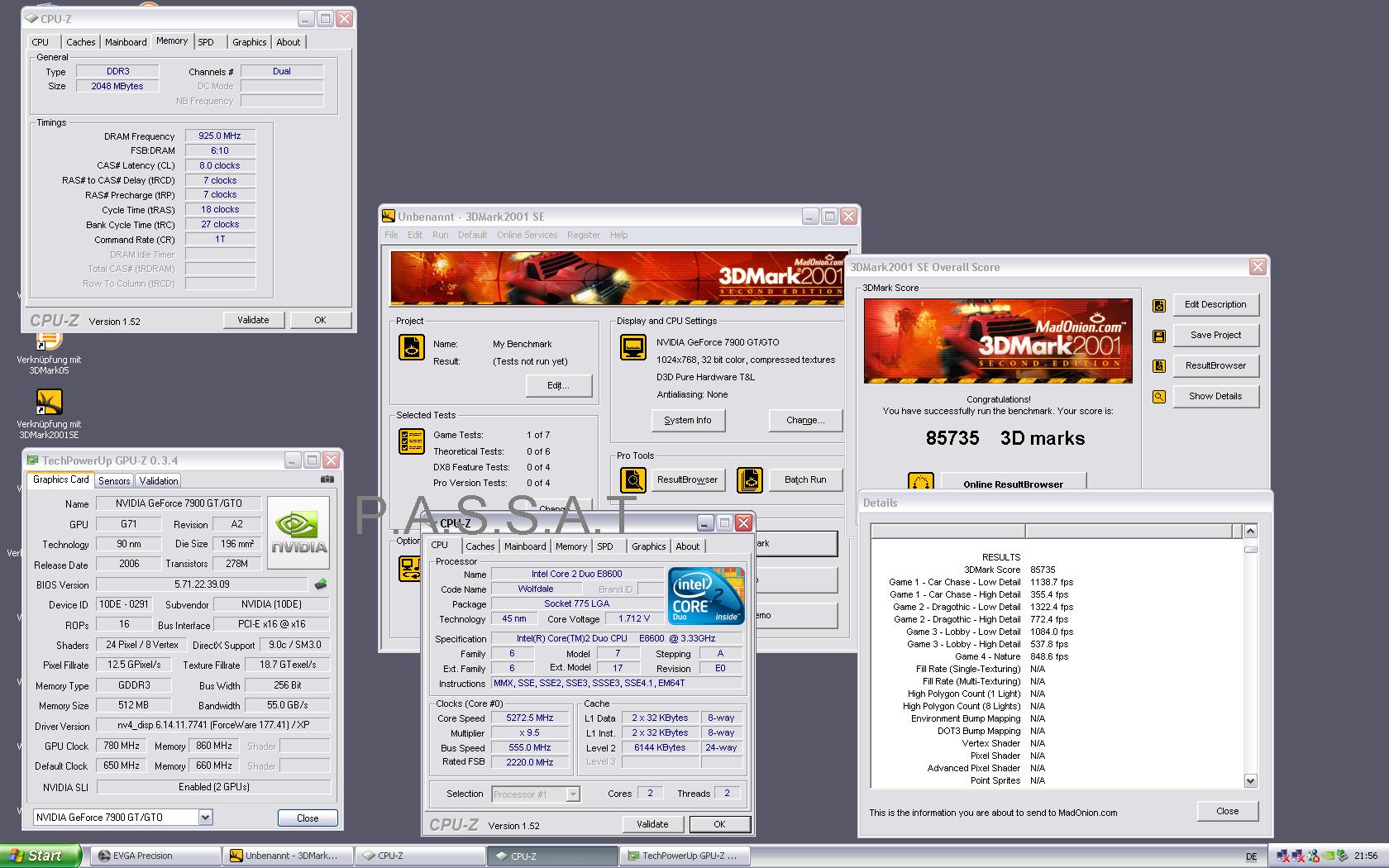The image size is (1389, 868).
Task: Open the SPD tab in memory CPU-Z window
Action: 206,42
